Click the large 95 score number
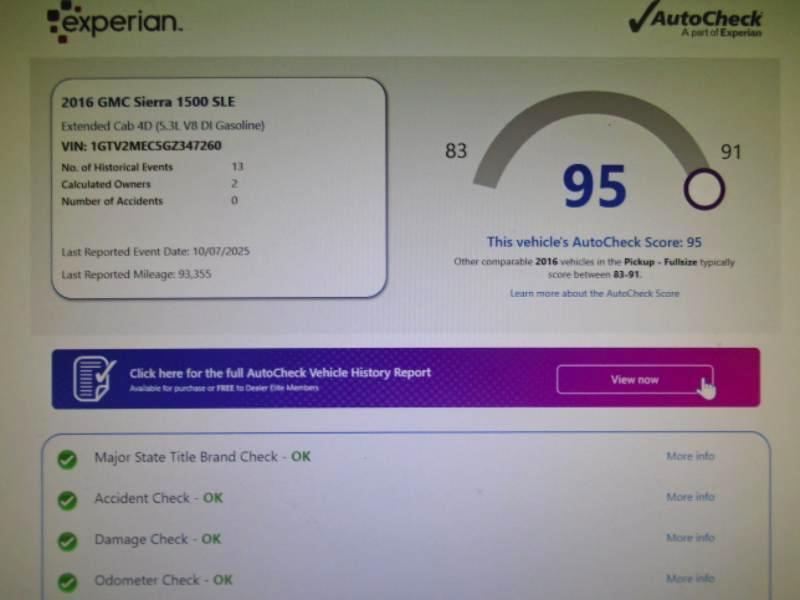 tap(594, 187)
